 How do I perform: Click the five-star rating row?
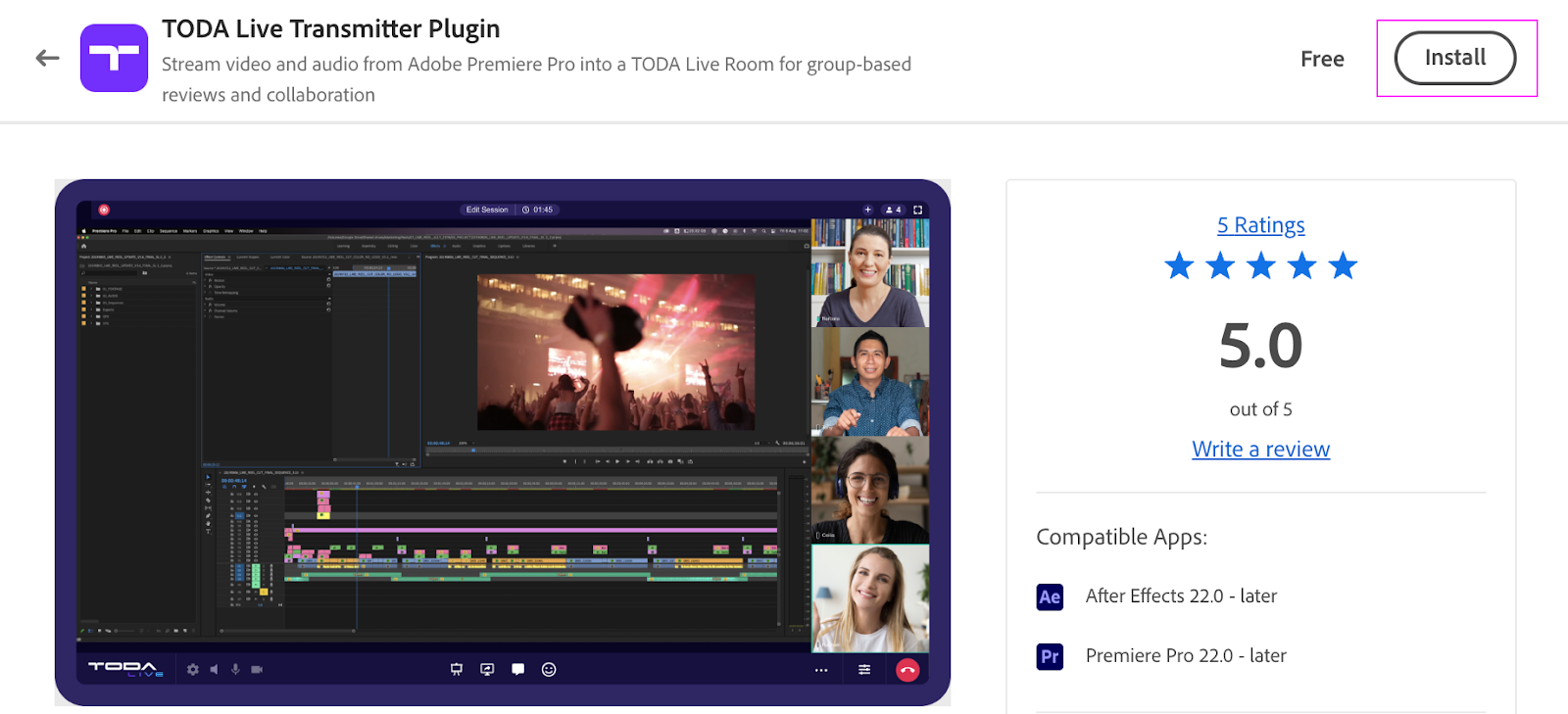coord(1260,265)
